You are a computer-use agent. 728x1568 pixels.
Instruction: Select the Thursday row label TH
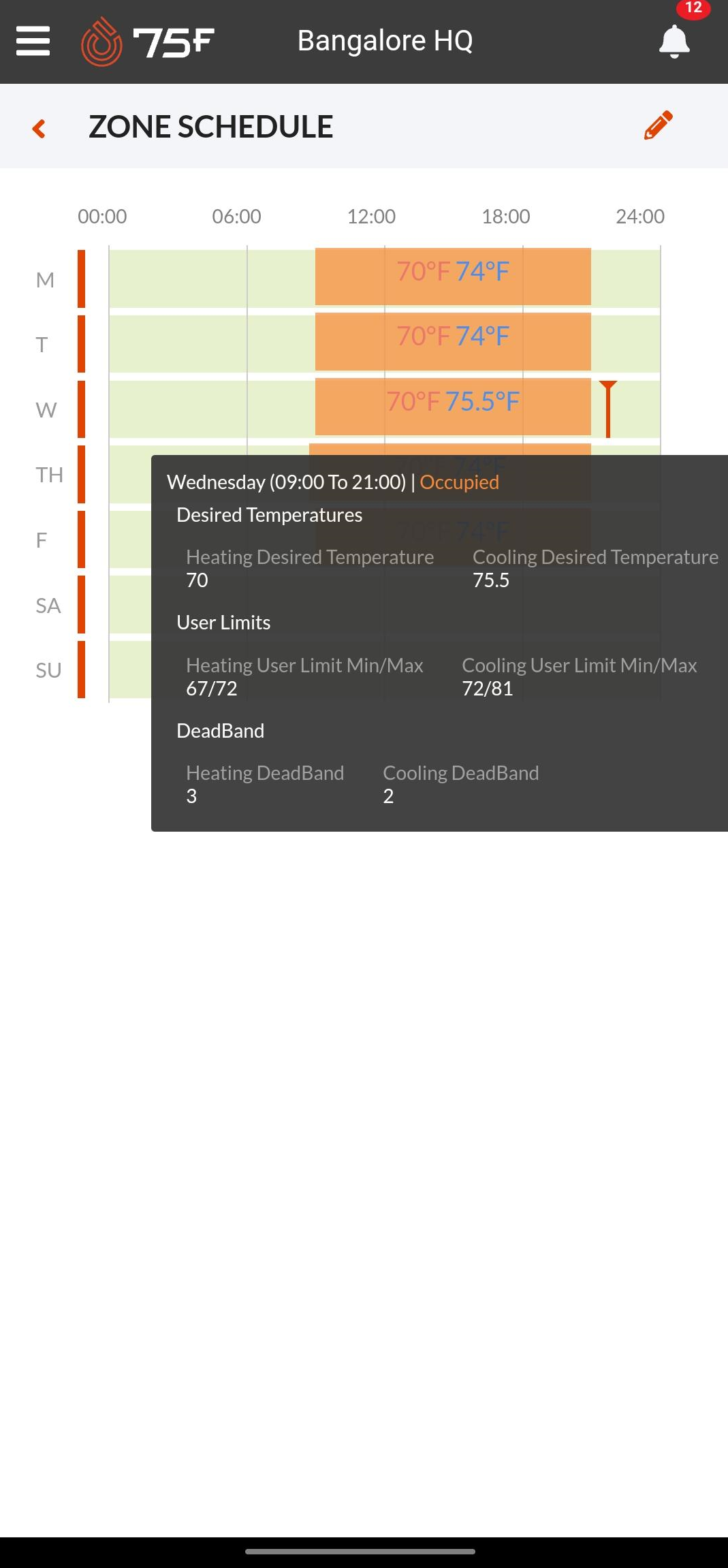(49, 475)
